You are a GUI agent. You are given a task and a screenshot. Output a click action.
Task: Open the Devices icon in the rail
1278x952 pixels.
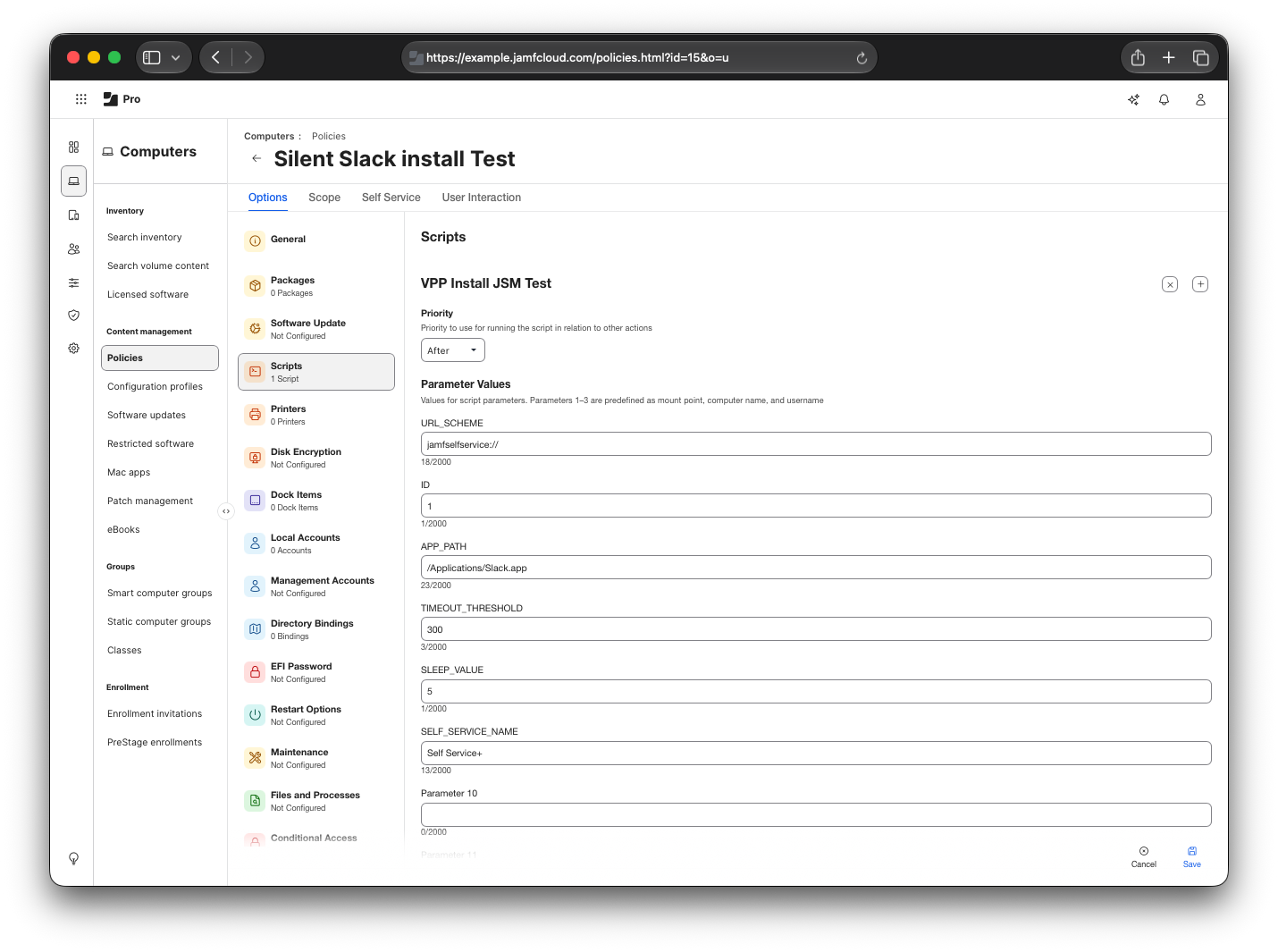pyautogui.click(x=73, y=215)
